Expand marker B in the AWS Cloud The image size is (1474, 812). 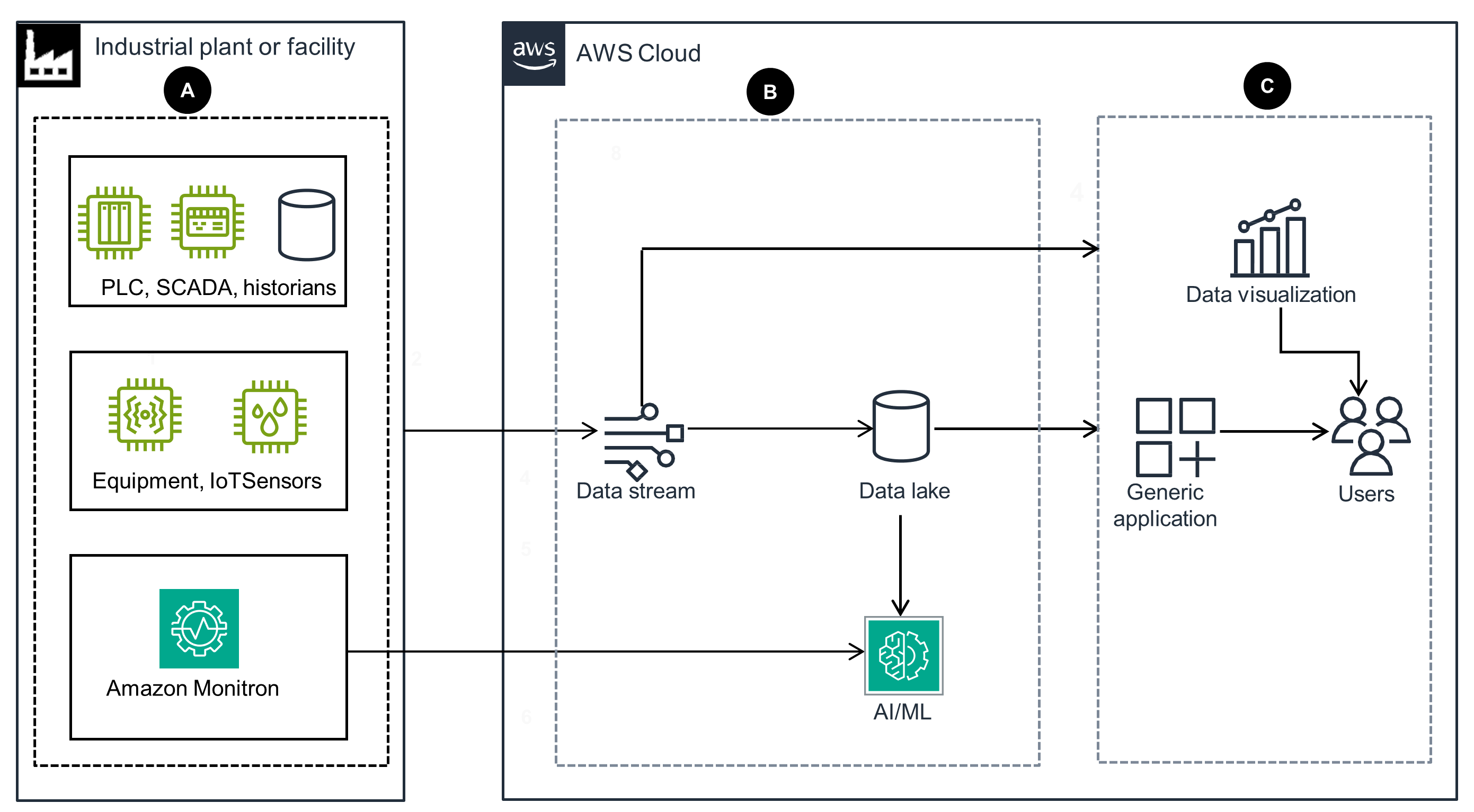770,92
